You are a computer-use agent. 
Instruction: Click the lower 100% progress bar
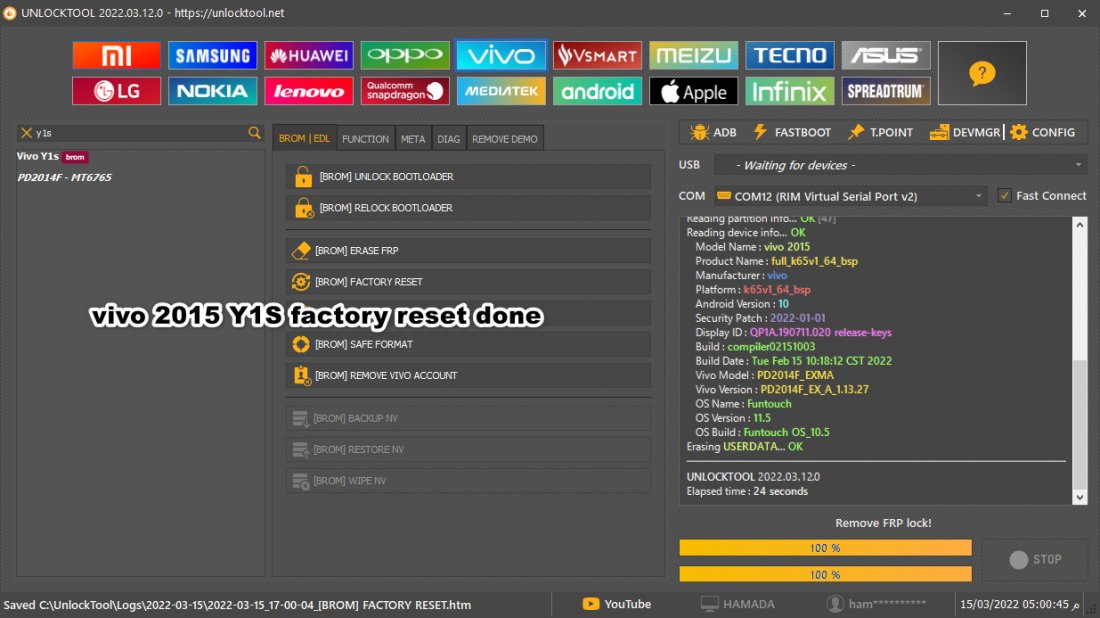click(826, 575)
